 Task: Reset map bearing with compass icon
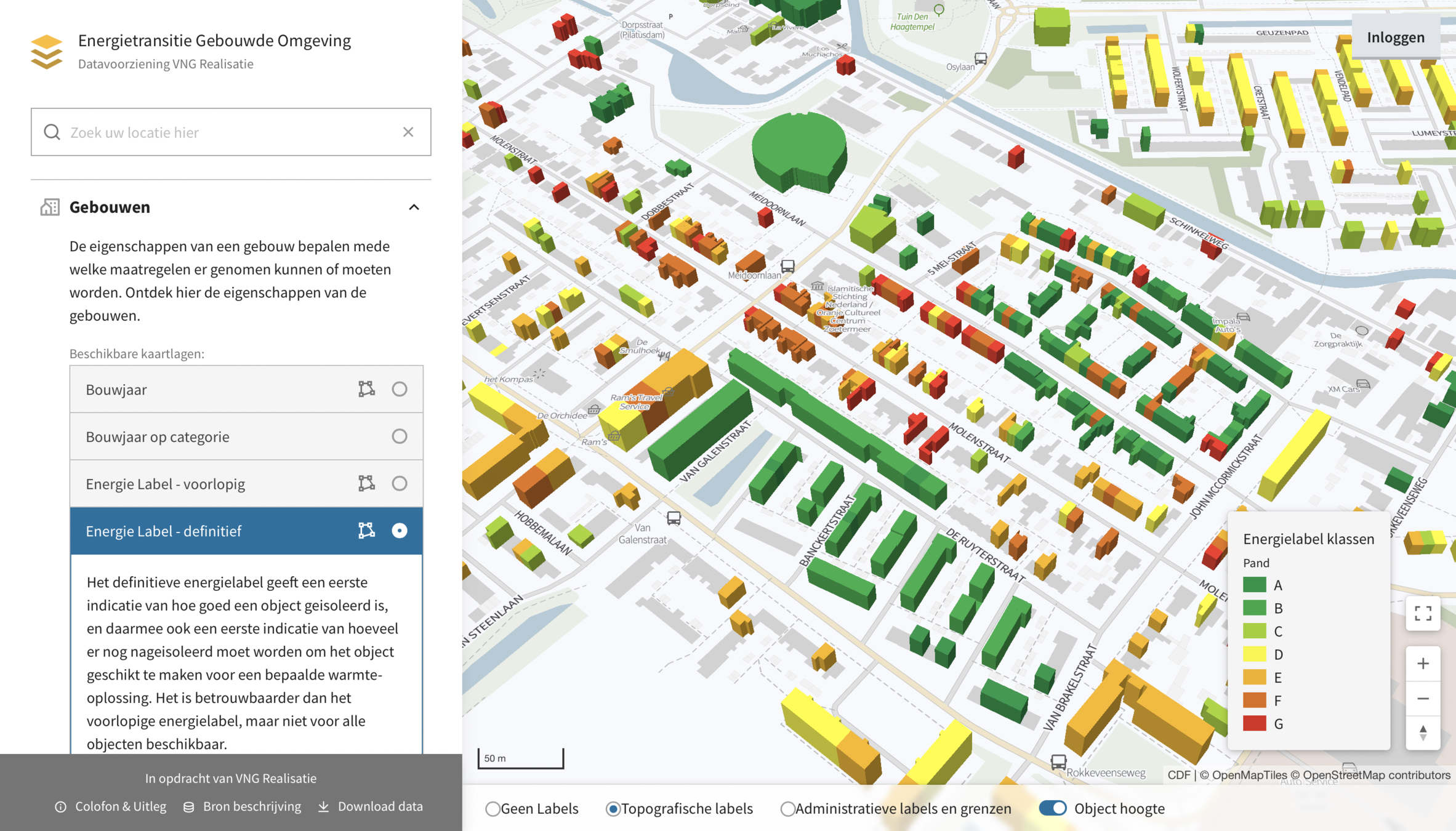[x=1423, y=733]
